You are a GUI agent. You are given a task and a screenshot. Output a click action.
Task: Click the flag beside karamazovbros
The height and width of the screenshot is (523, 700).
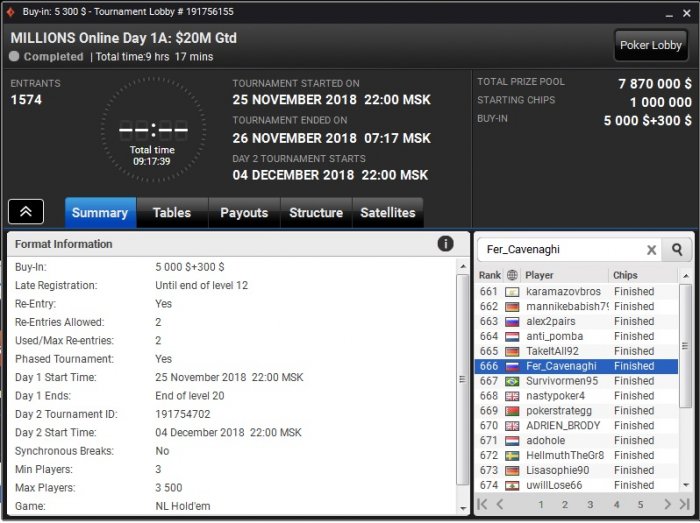point(512,292)
